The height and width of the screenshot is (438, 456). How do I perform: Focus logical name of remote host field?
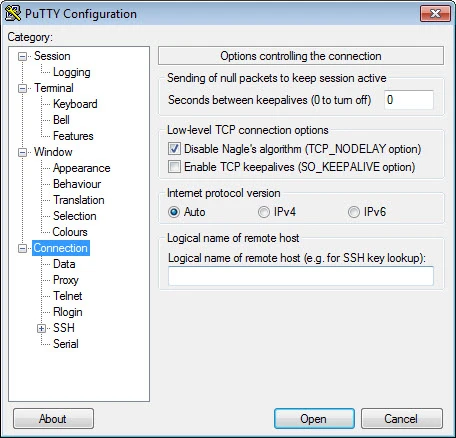pos(301,276)
